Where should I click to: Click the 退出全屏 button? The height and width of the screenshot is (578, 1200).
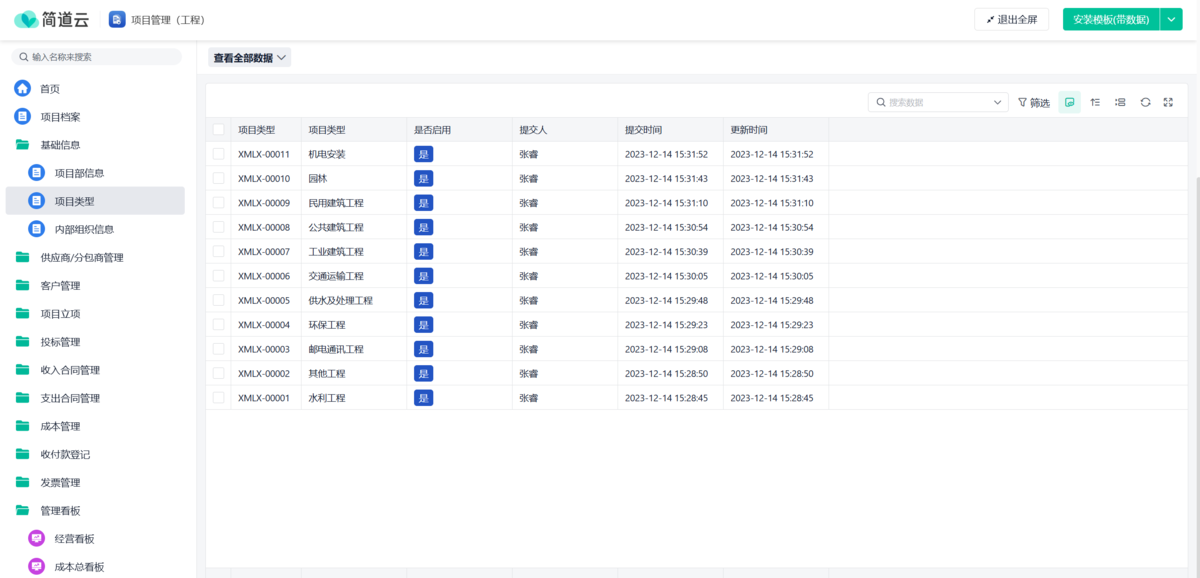[1011, 19]
